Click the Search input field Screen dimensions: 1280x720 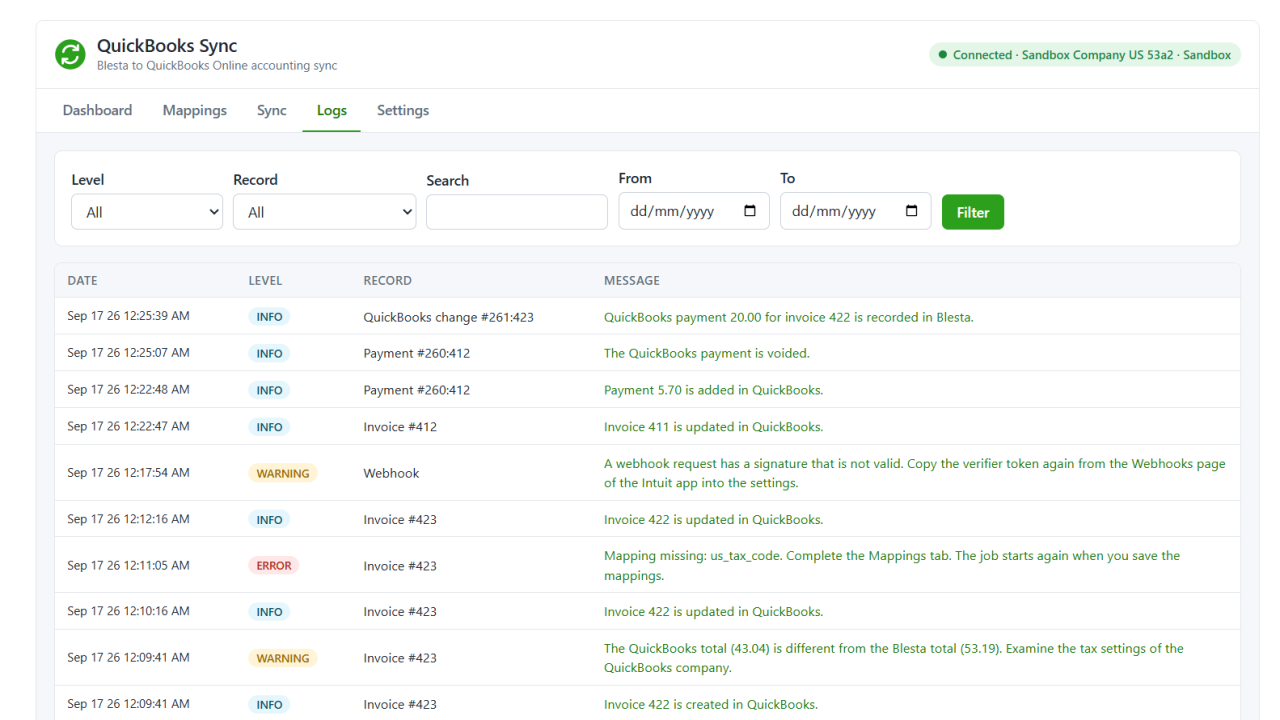coord(517,212)
